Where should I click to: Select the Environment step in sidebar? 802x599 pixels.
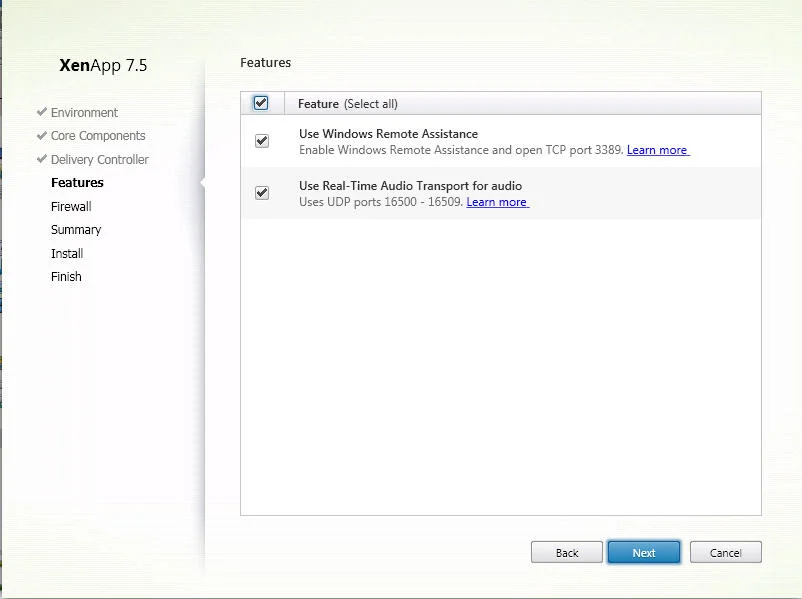84,113
